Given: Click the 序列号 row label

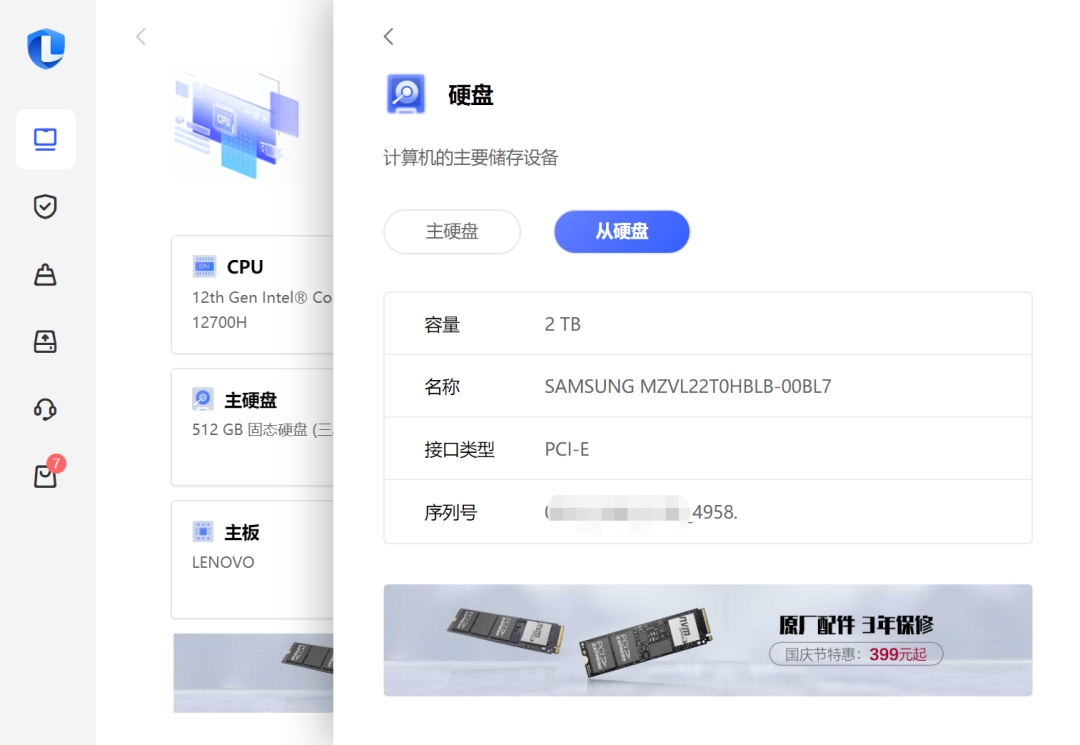Looking at the screenshot, I should pyautogui.click(x=450, y=512).
